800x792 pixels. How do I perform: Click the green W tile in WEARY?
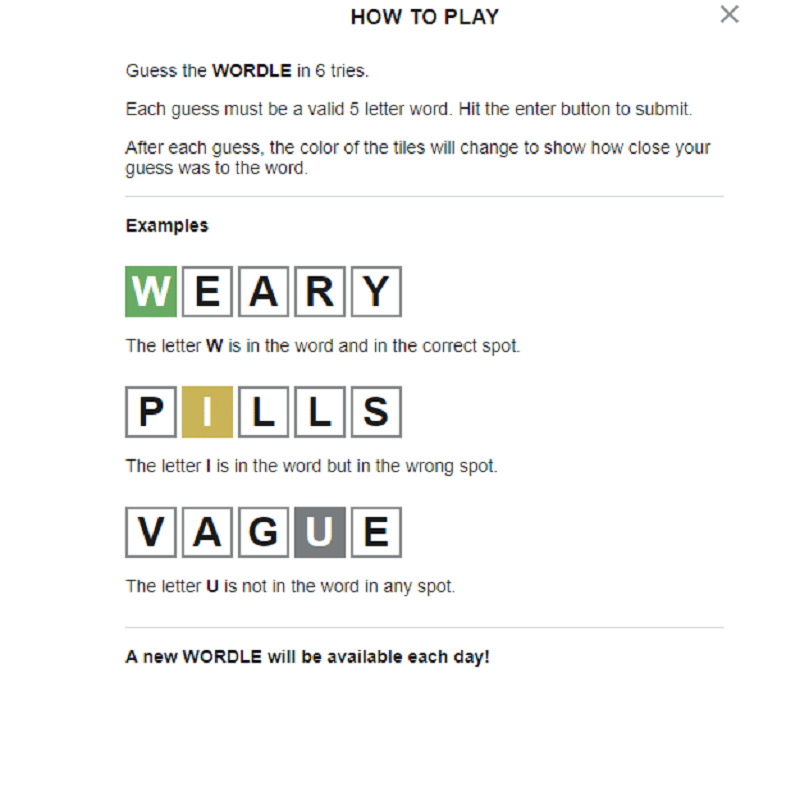click(x=151, y=292)
